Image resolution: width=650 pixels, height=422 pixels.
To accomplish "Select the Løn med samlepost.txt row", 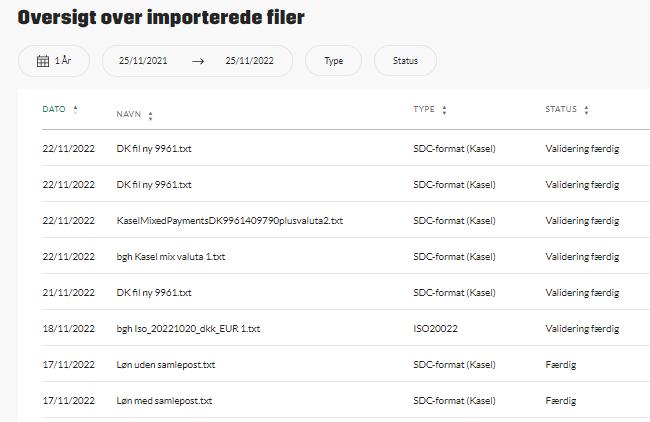I will [164, 400].
